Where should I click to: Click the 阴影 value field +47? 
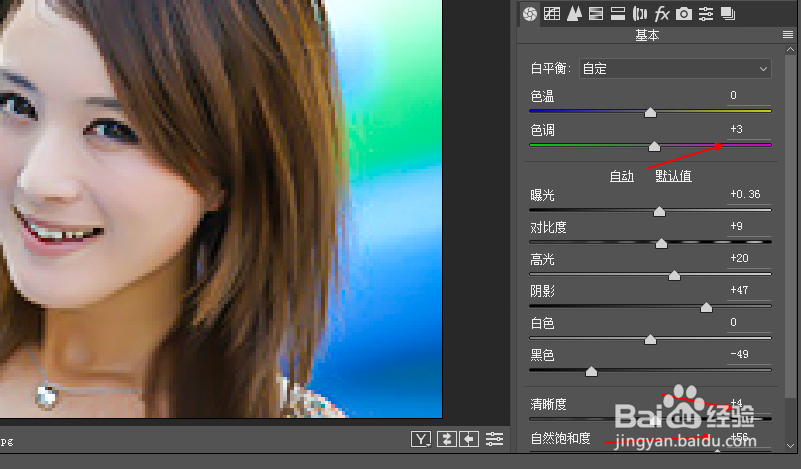(748, 290)
